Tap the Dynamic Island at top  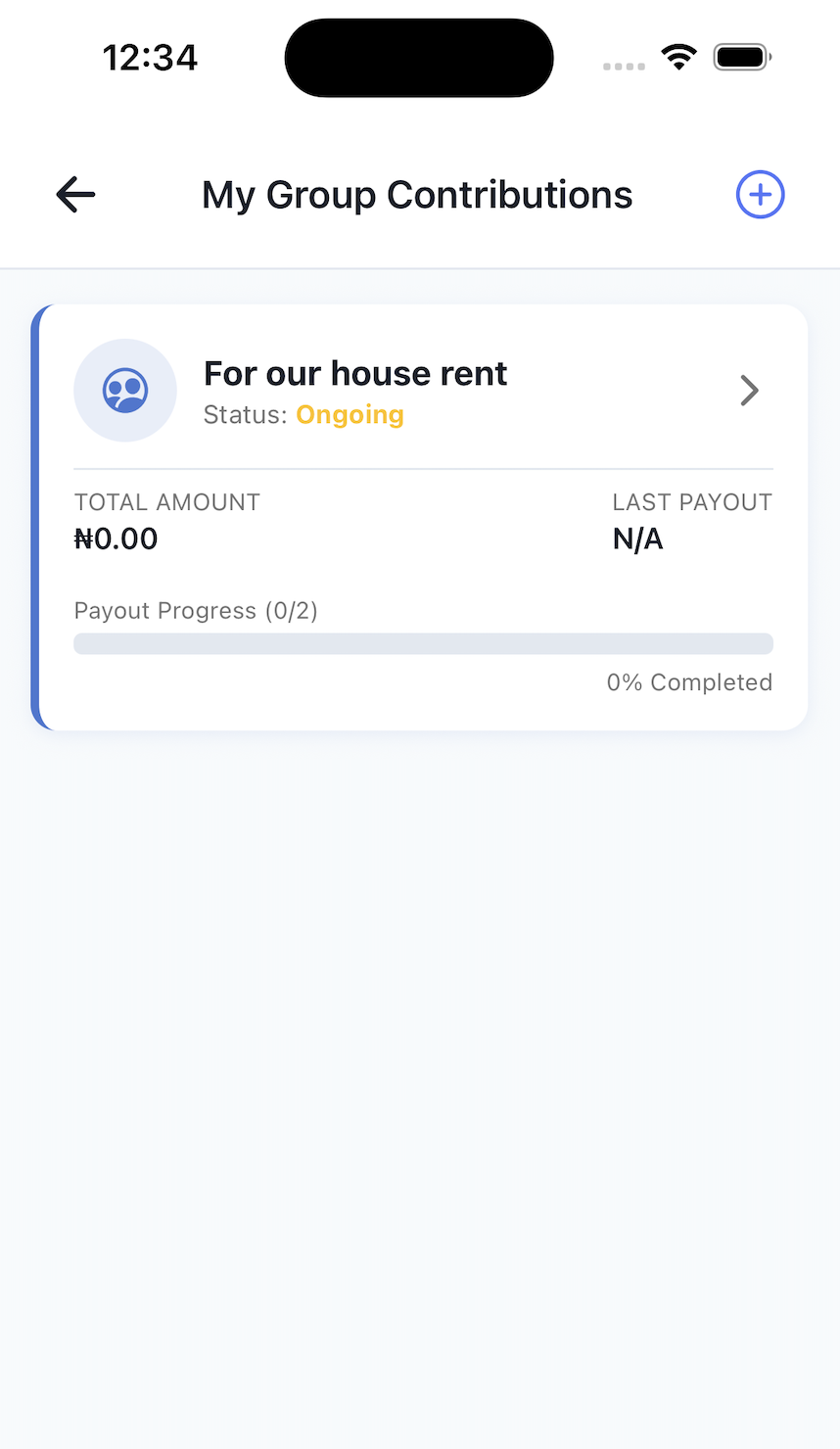pyautogui.click(x=419, y=58)
